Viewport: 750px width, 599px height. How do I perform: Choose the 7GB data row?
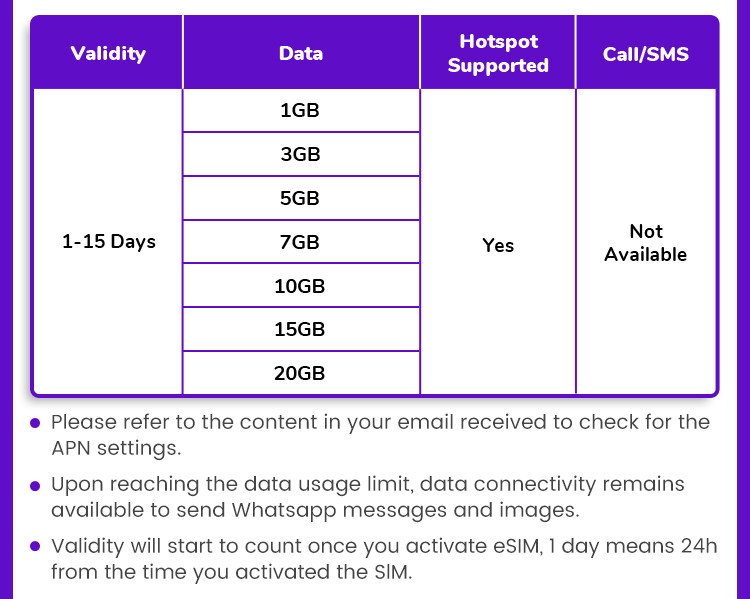(x=301, y=242)
